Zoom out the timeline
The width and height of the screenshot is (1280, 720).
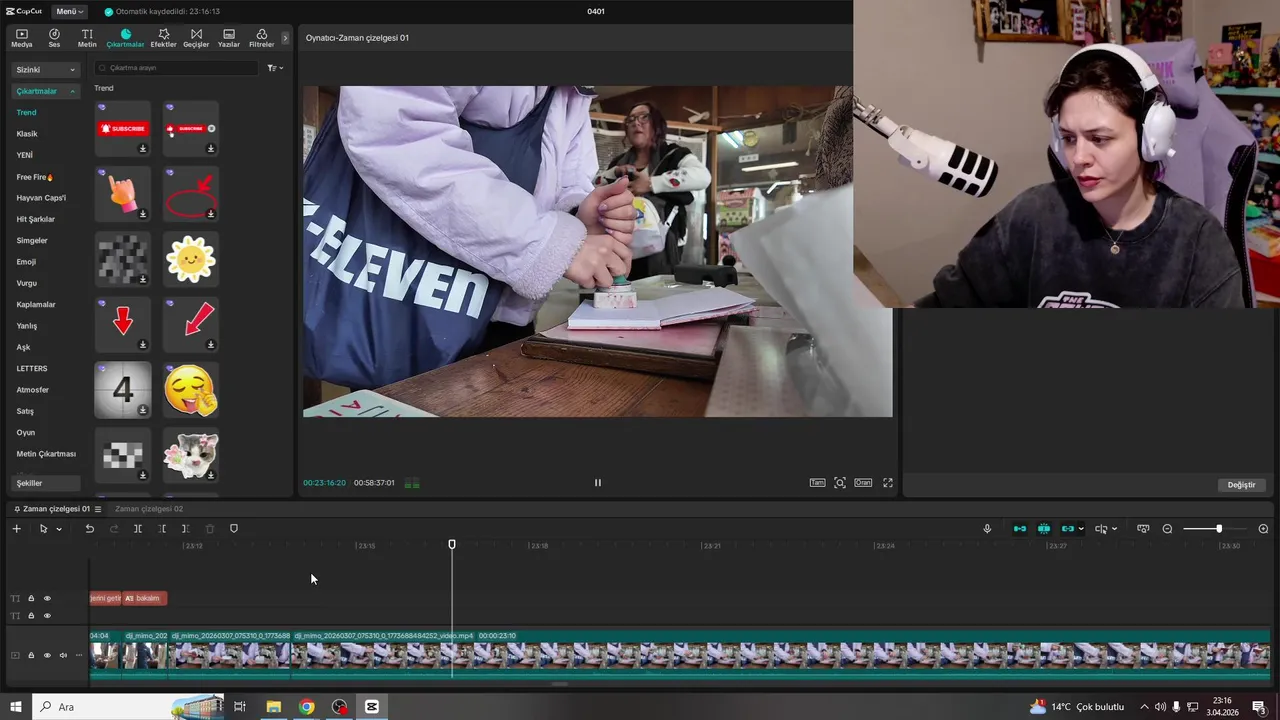point(1167,529)
